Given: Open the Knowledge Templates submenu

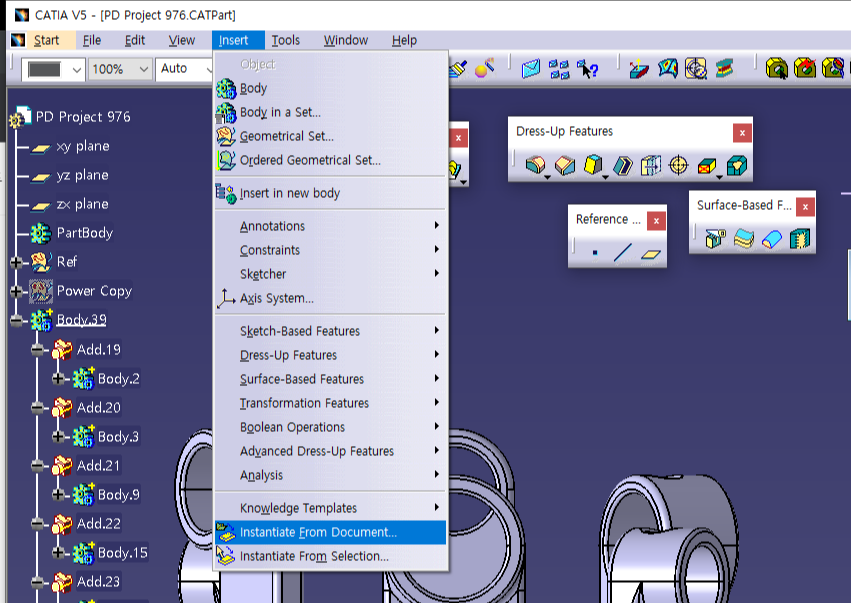Looking at the screenshot, I should [331, 508].
